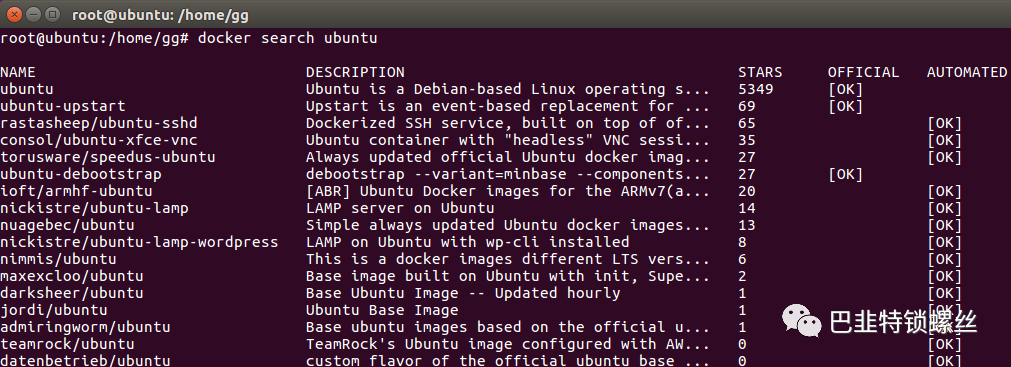The width and height of the screenshot is (1011, 367).
Task: Click the nickistre/ubuntu-lamp-wordpress entry
Action: click(x=139, y=242)
